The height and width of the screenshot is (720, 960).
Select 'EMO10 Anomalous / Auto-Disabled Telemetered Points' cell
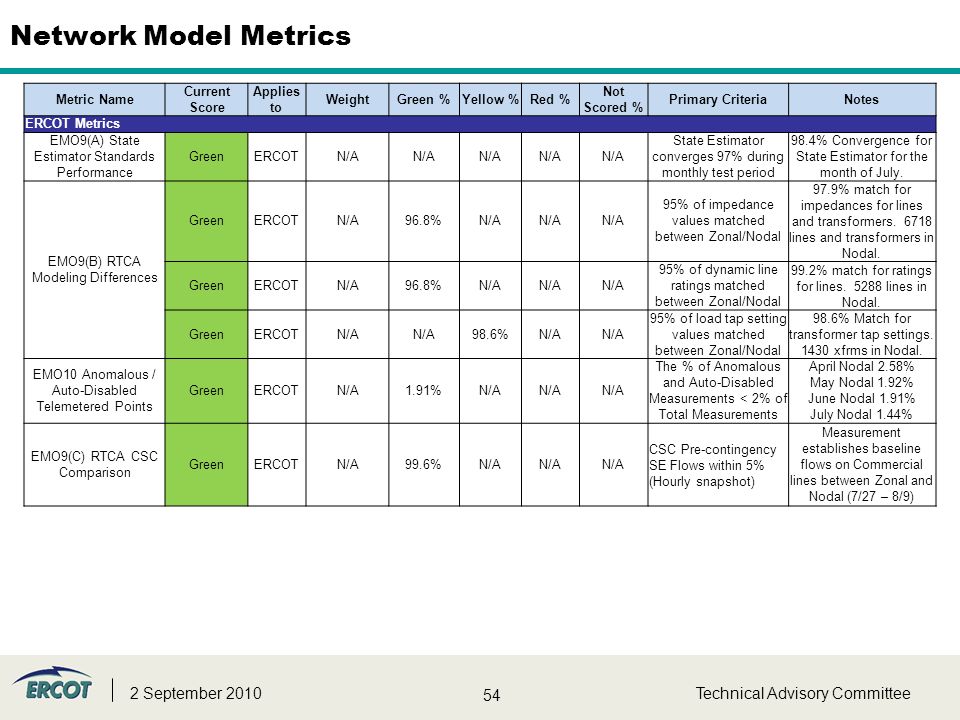94,391
